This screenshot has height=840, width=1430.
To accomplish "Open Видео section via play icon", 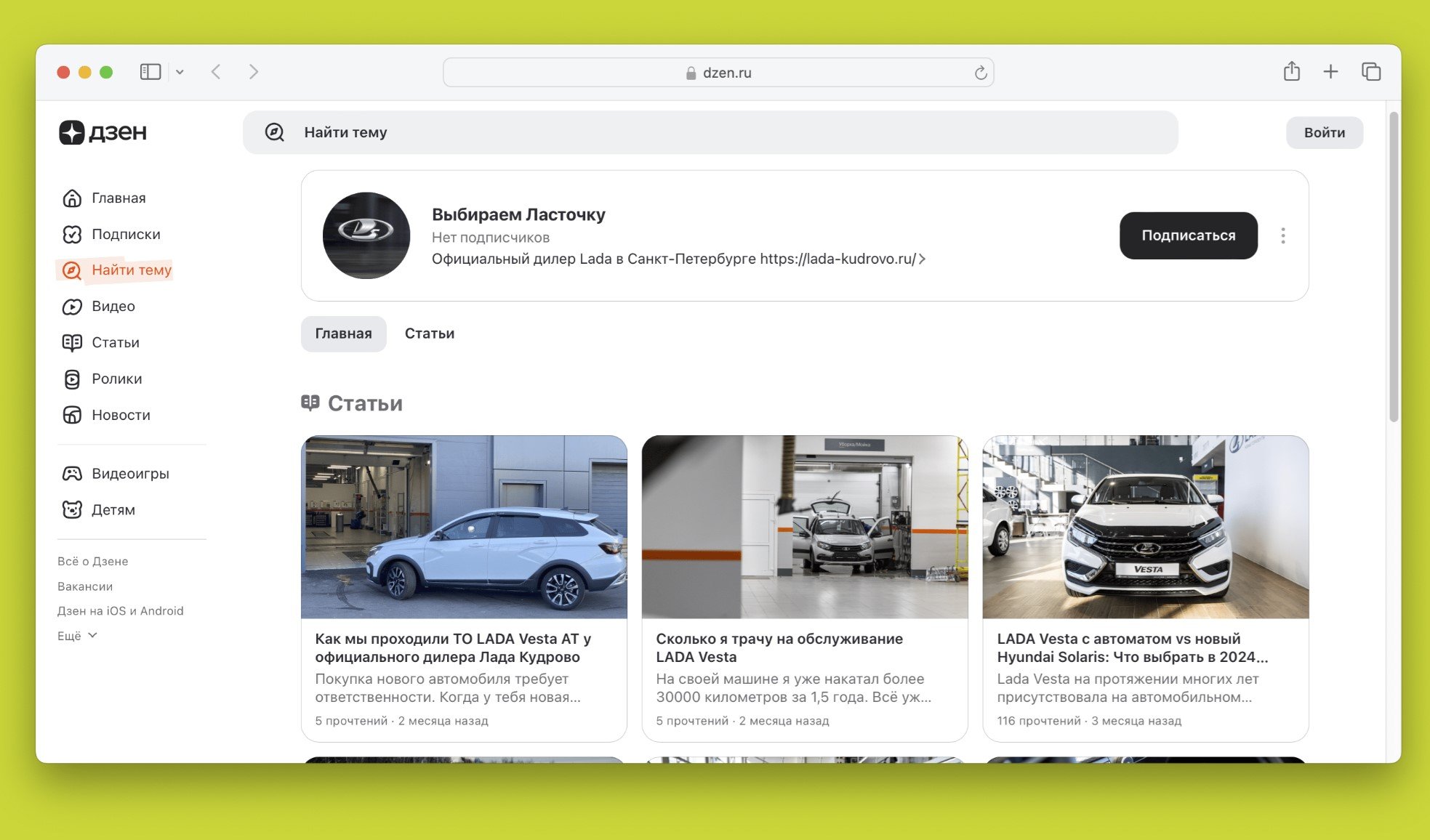I will click(x=72, y=307).
